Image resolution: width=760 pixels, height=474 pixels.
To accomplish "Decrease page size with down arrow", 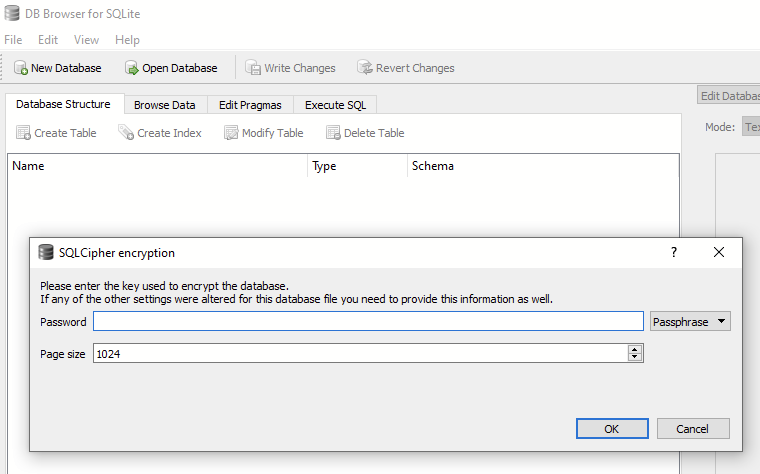I will tap(634, 357).
